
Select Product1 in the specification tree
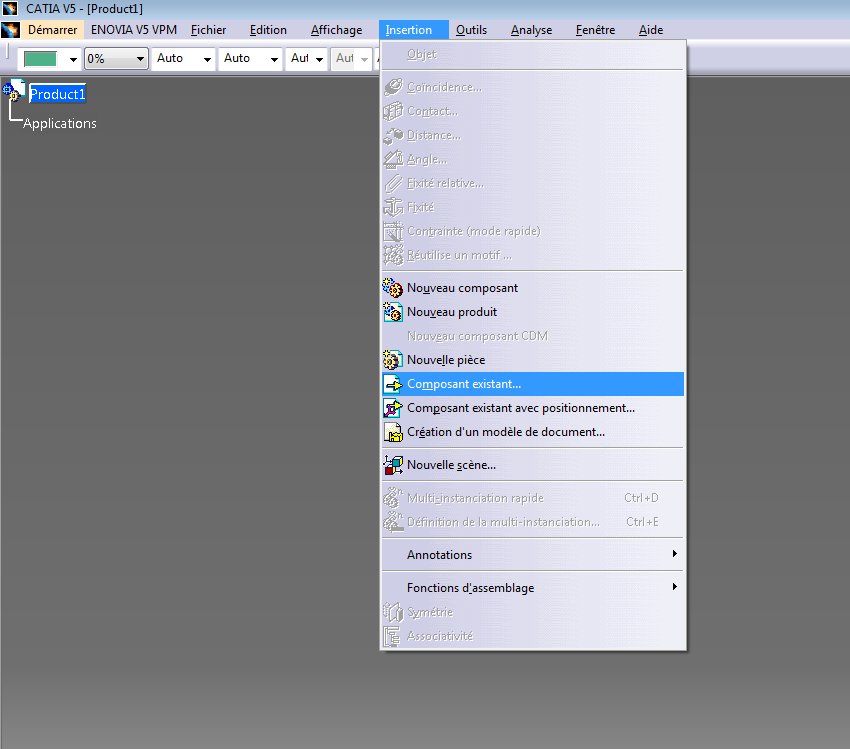pos(57,94)
